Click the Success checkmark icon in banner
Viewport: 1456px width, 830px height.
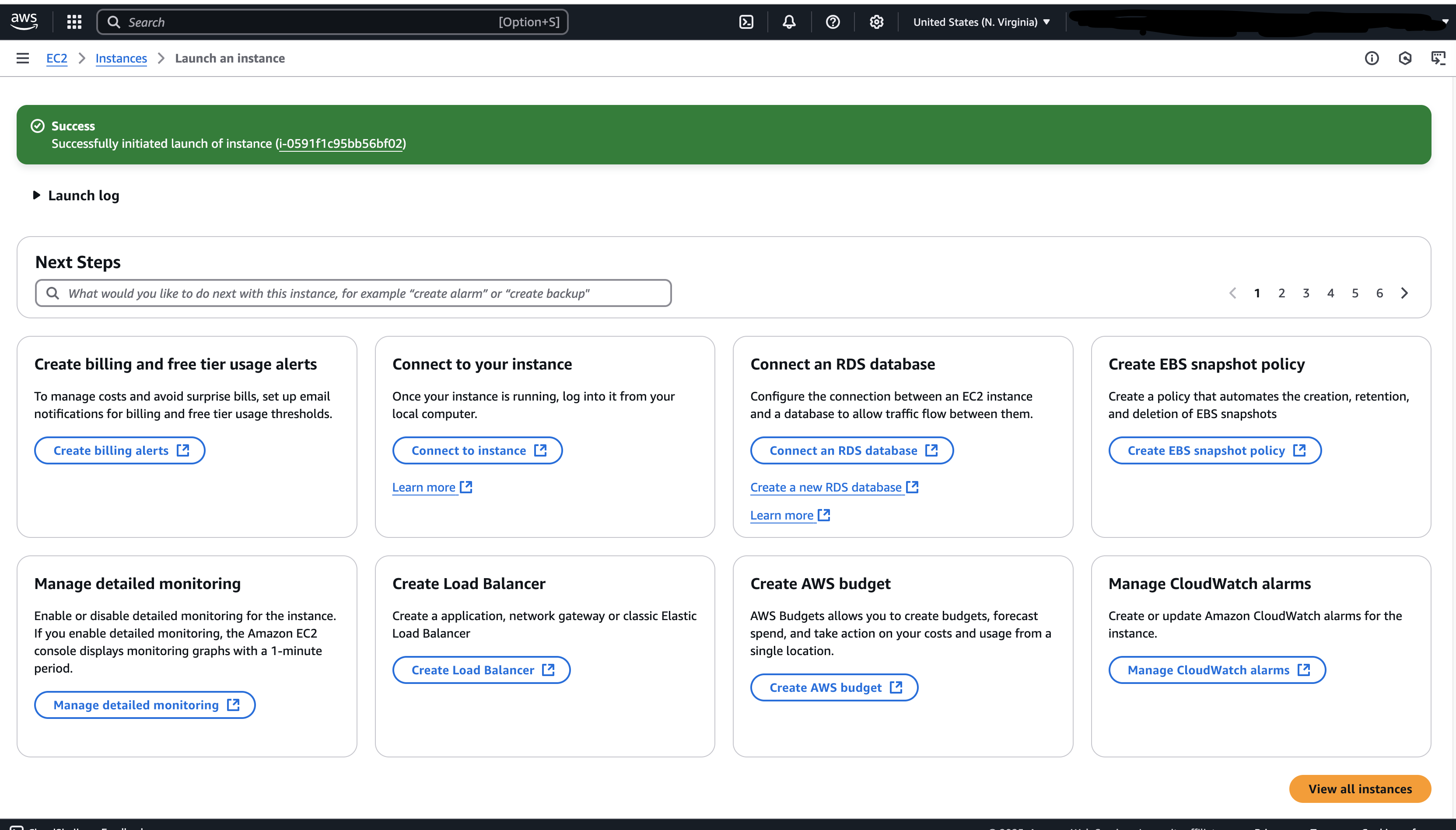tap(38, 126)
